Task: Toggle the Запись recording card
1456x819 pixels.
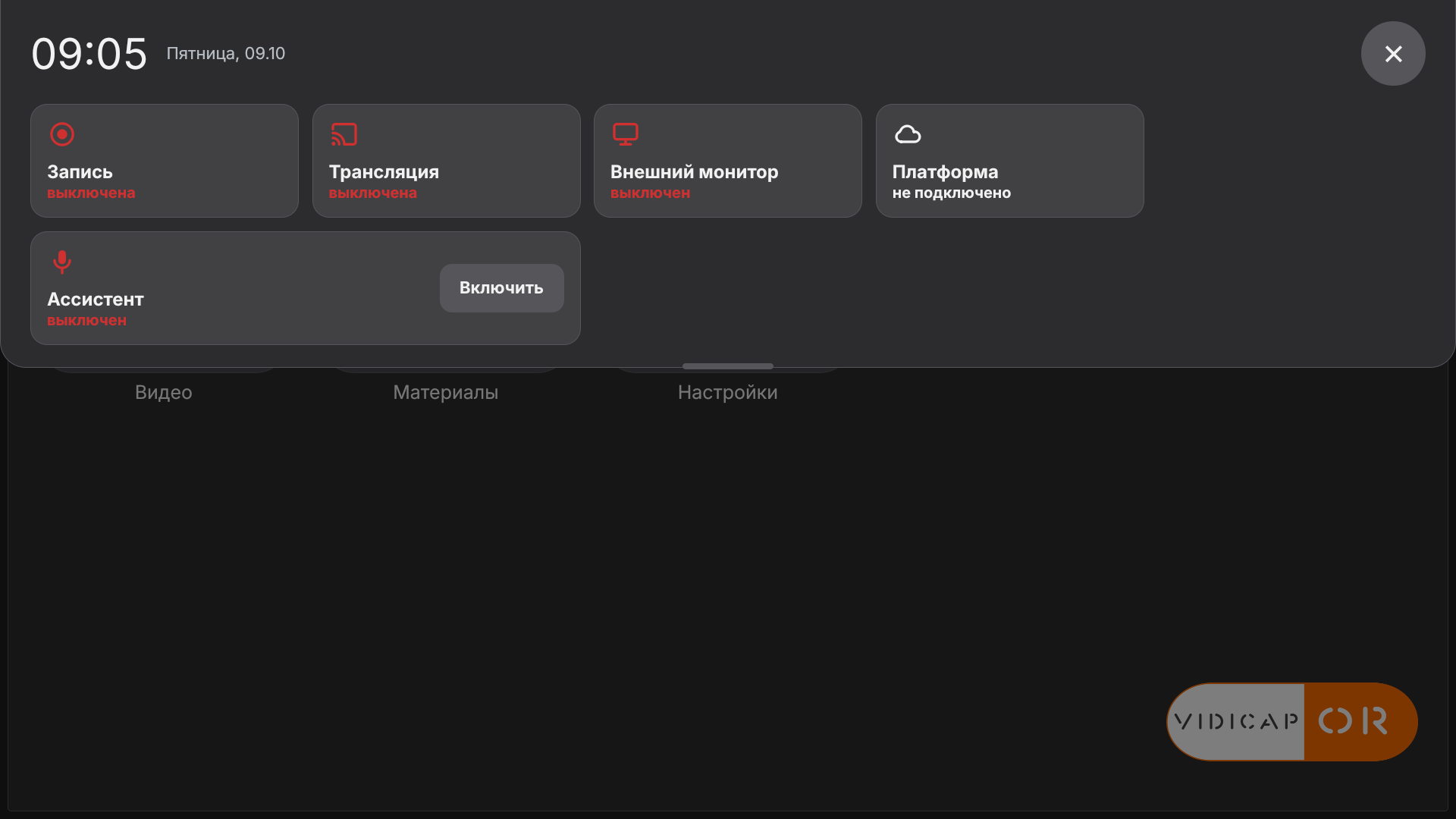Action: 165,161
